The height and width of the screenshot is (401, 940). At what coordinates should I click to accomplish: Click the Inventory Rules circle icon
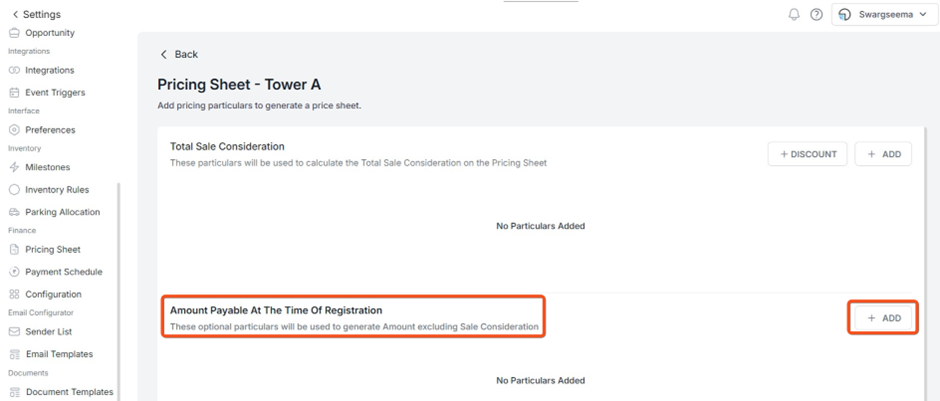(x=14, y=189)
